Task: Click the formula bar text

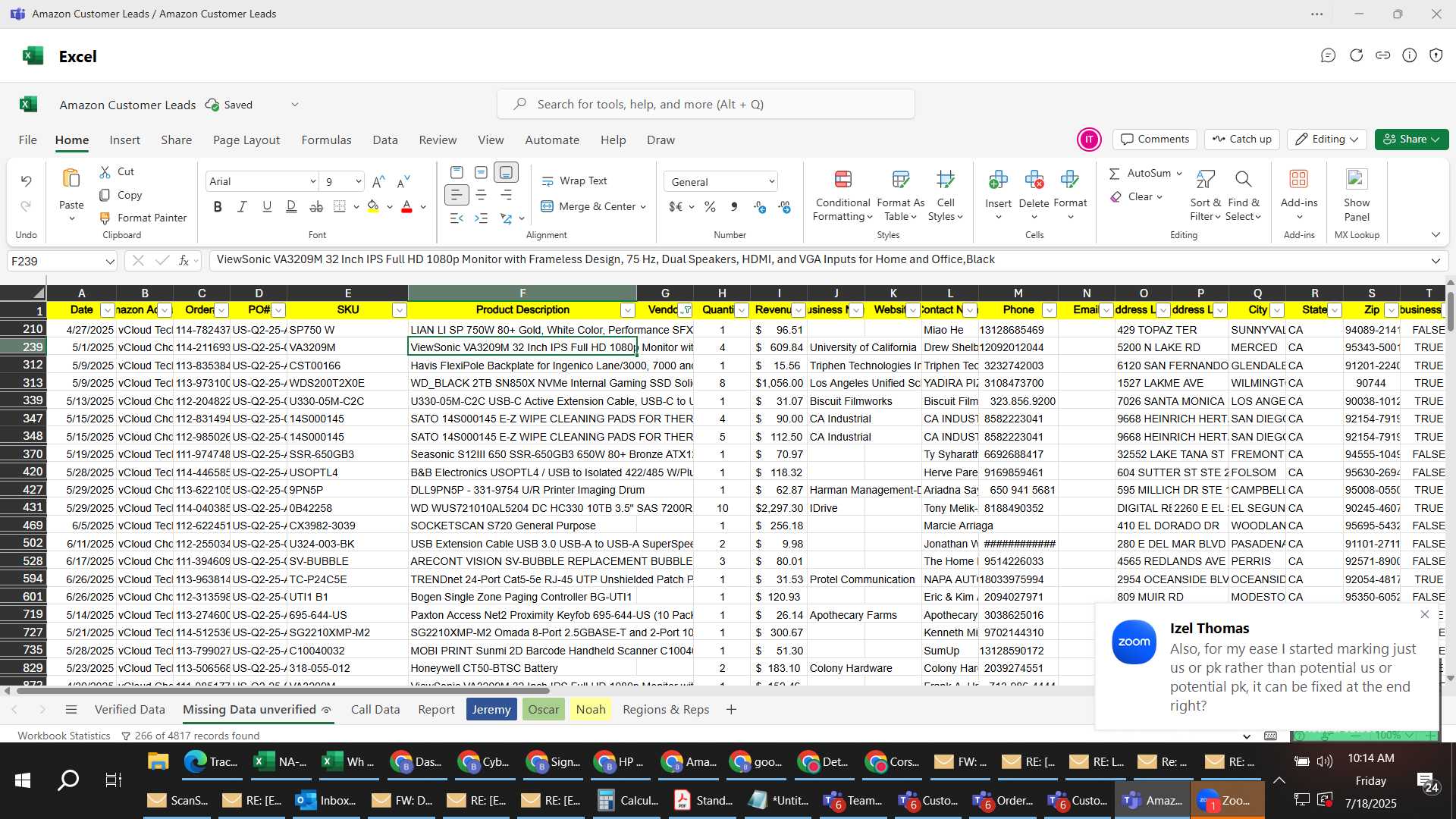Action: click(x=605, y=260)
